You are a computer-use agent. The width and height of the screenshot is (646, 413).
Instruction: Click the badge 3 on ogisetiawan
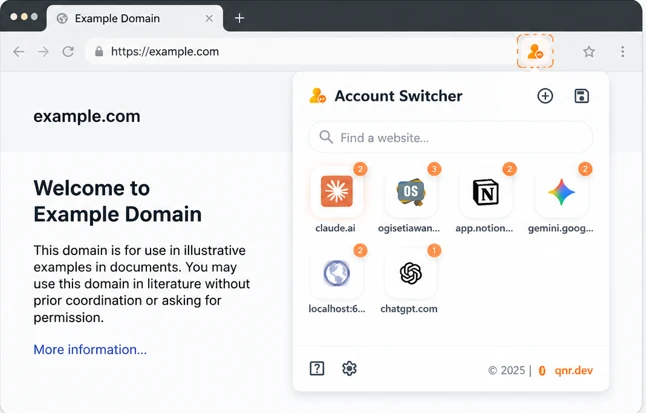point(434,169)
